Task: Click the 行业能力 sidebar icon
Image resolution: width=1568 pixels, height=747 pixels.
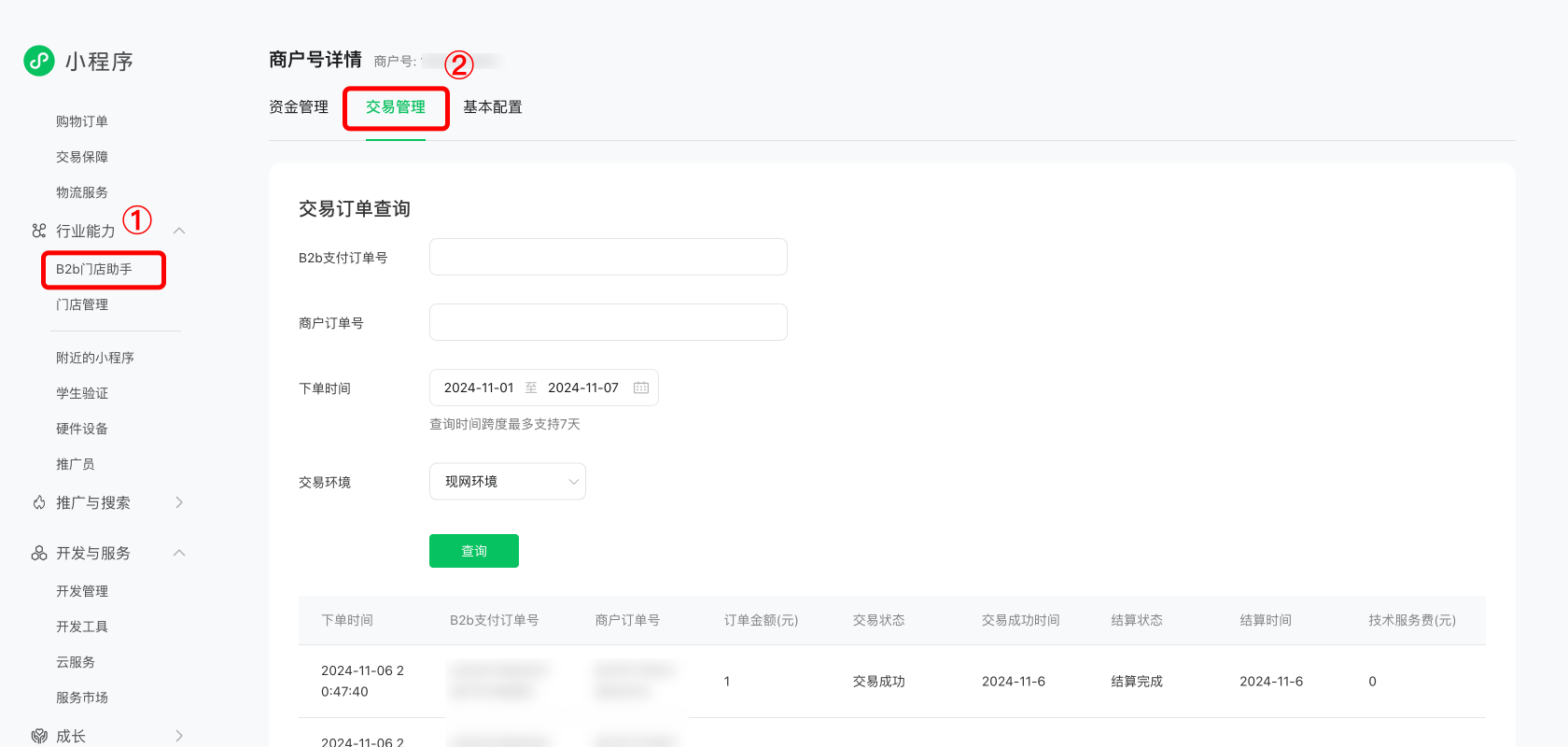Action: click(x=39, y=231)
